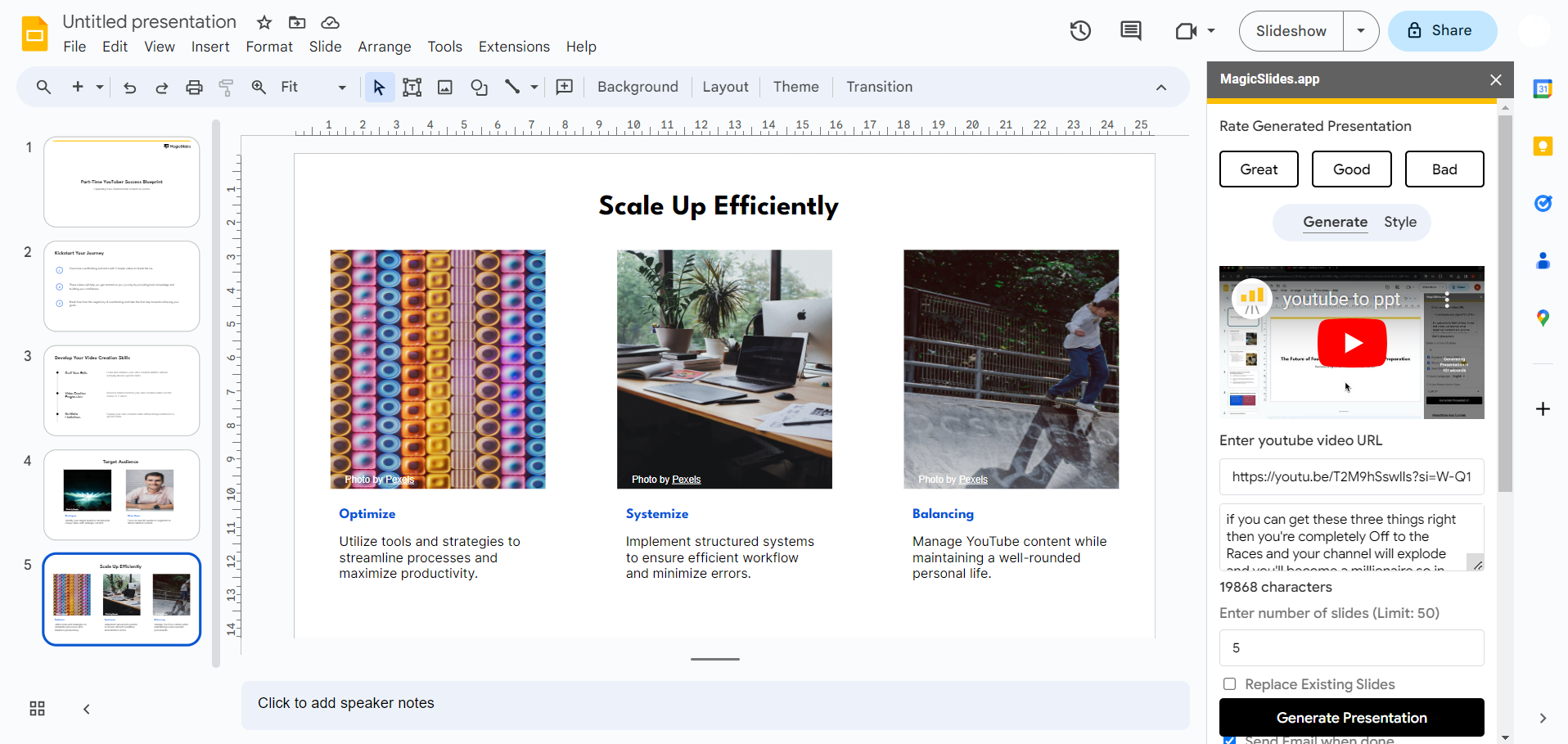The image size is (1568, 744).
Task: Open the comments history icon
Action: (x=1130, y=31)
